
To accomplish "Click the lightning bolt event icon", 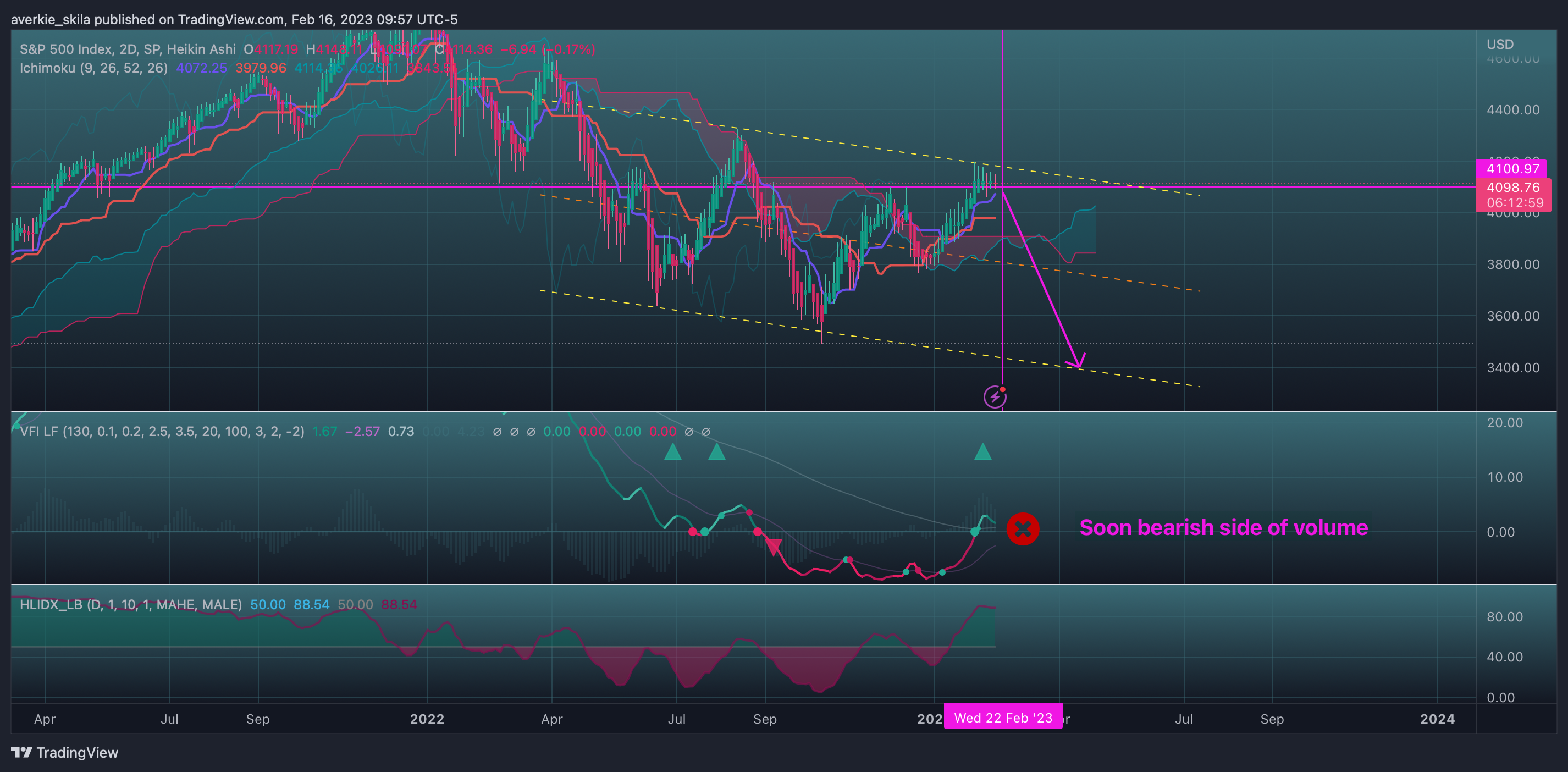I will point(995,398).
